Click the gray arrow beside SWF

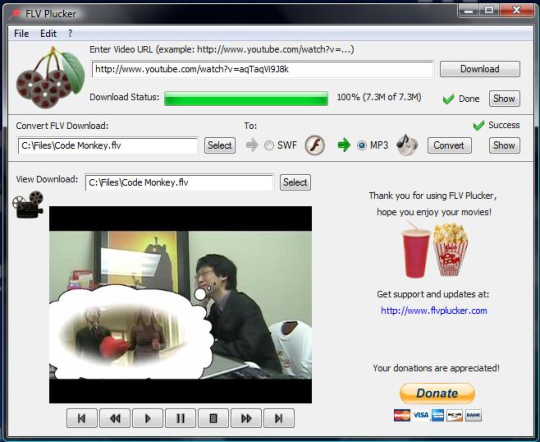point(252,145)
